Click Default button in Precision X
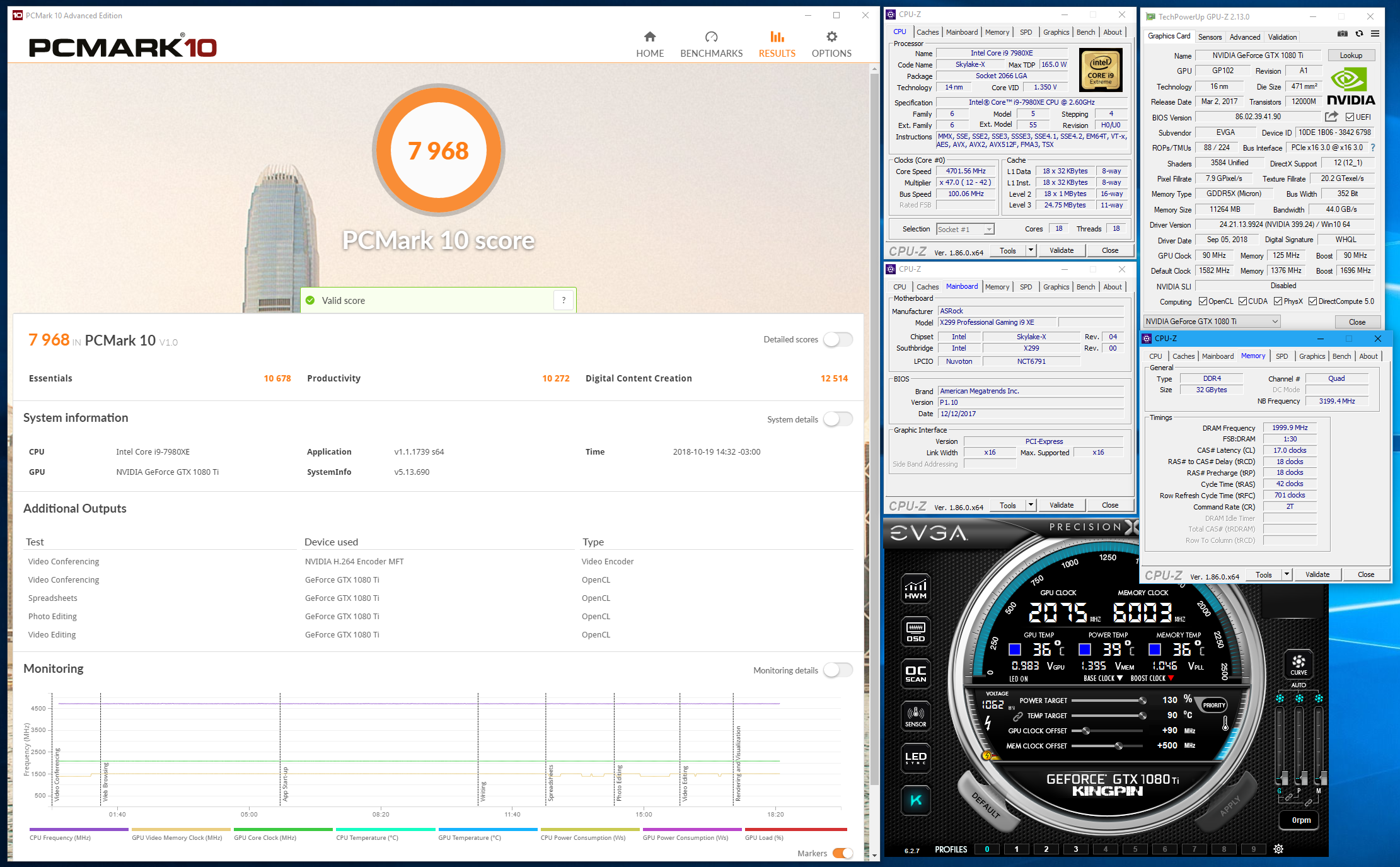Image resolution: width=1400 pixels, height=867 pixels. [986, 805]
